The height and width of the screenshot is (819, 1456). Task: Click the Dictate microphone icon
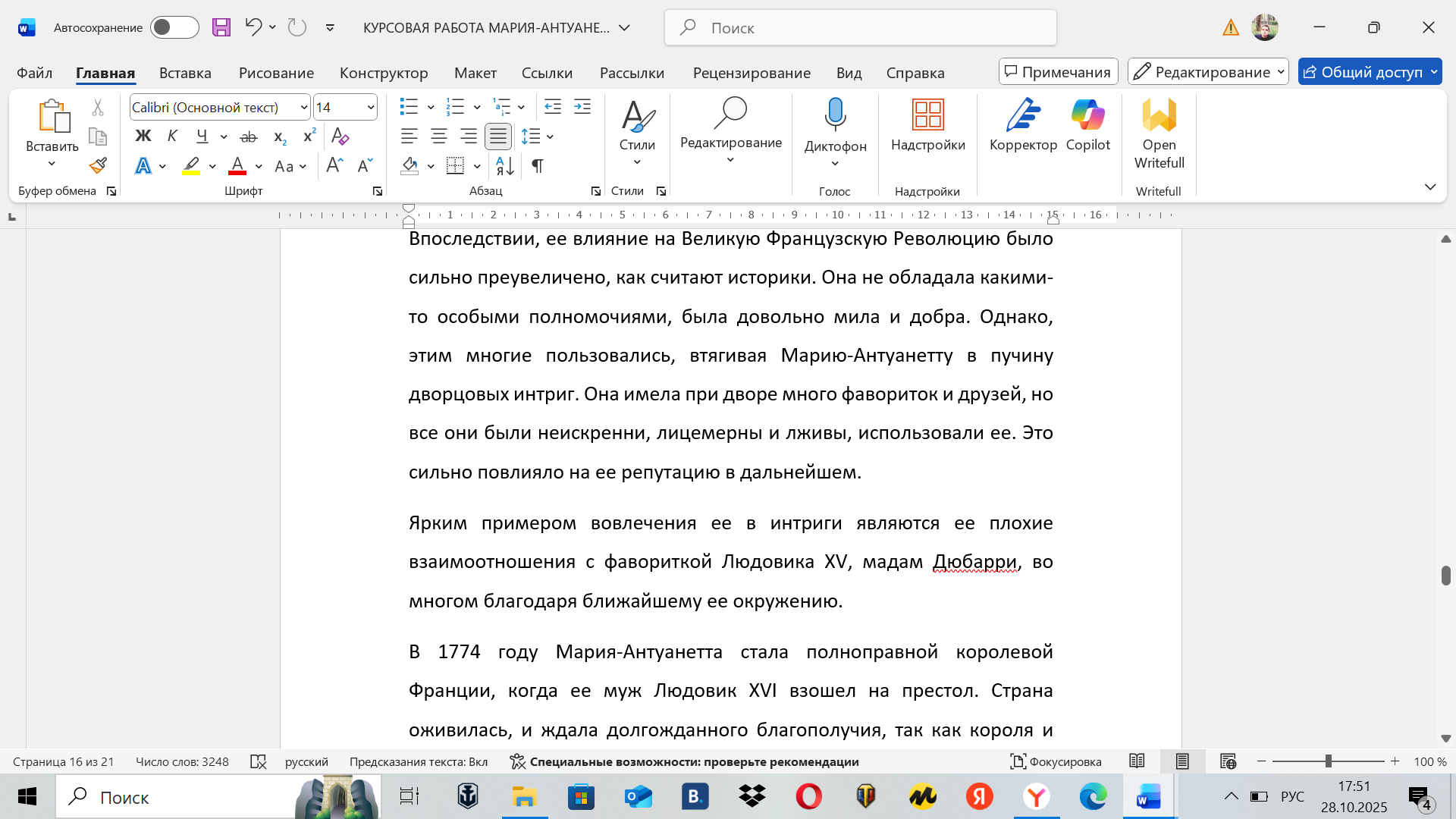tap(835, 115)
